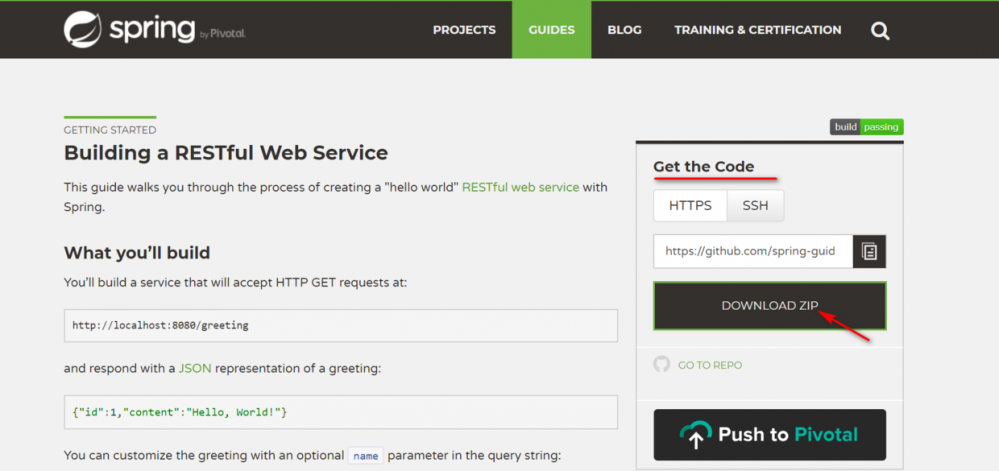Click the inline 'name' parameter code
This screenshot has height=471, width=999.
(x=366, y=456)
